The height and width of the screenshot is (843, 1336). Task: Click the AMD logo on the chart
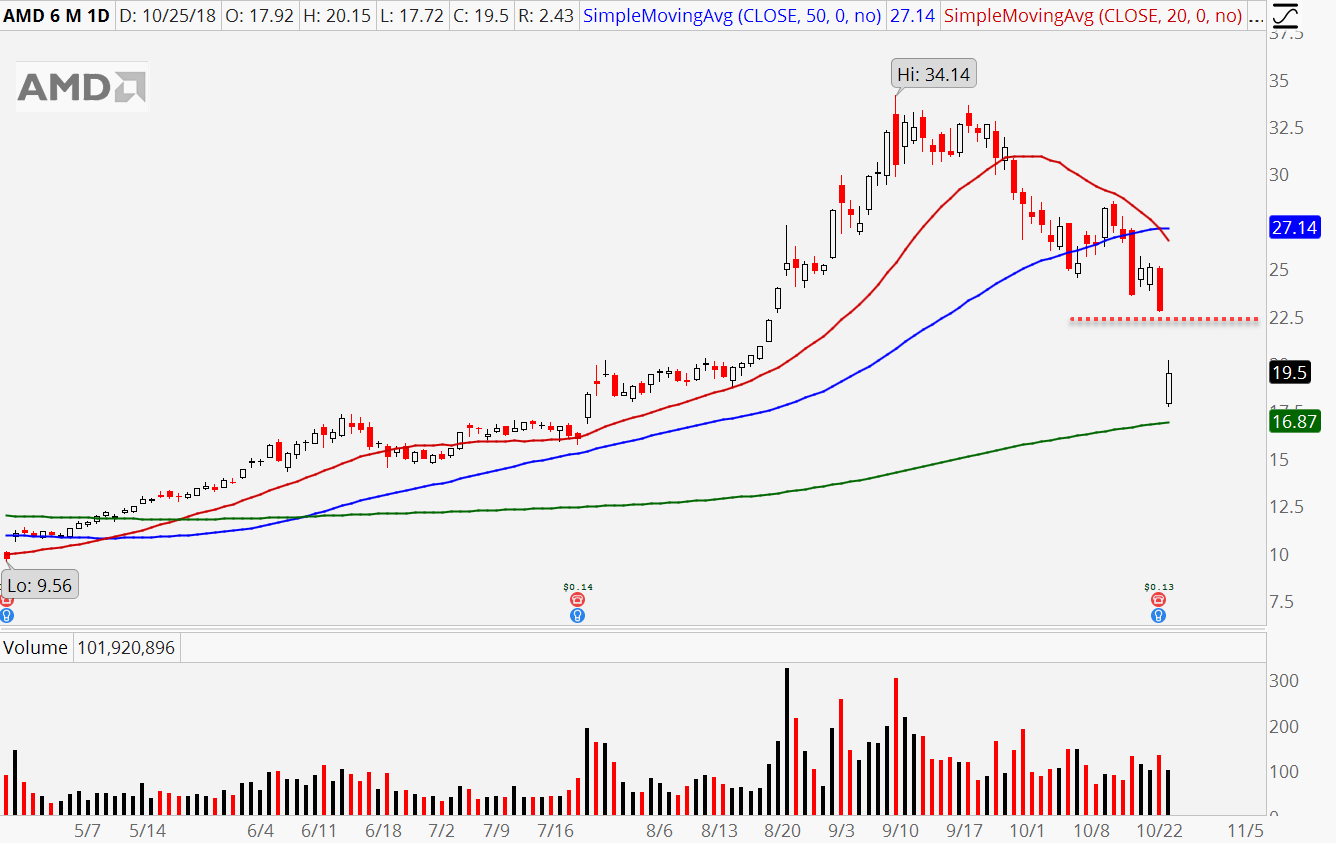click(82, 87)
